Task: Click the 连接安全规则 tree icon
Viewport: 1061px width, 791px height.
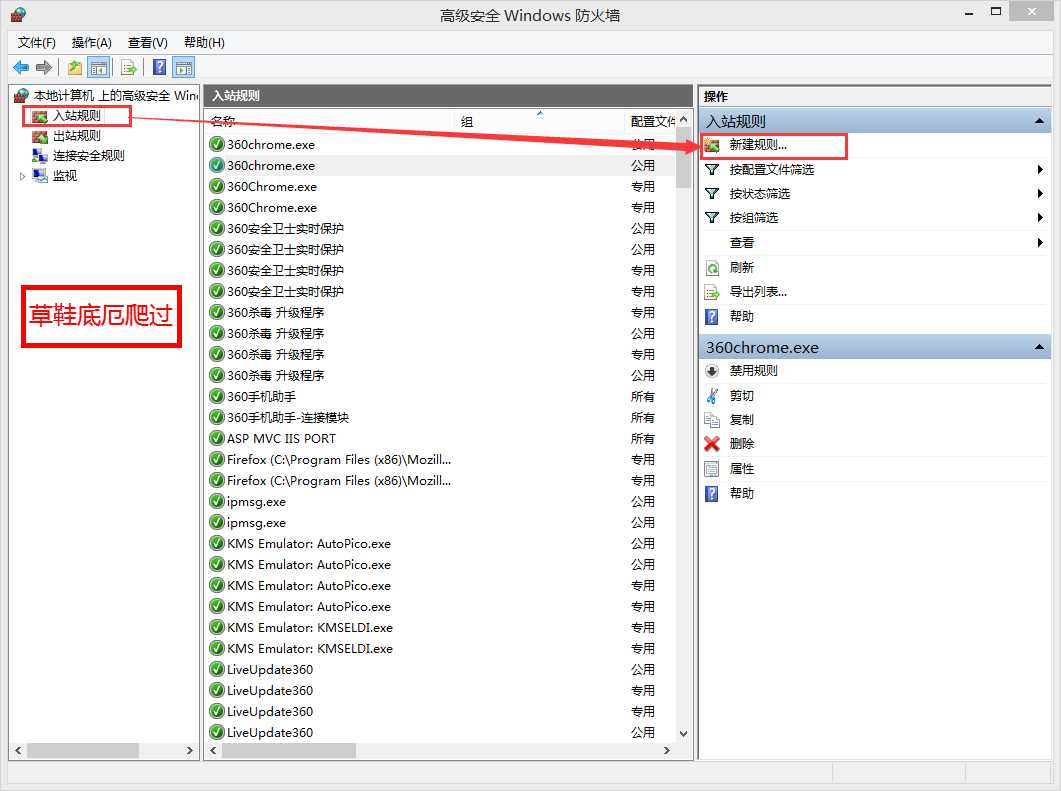Action: click(x=40, y=156)
